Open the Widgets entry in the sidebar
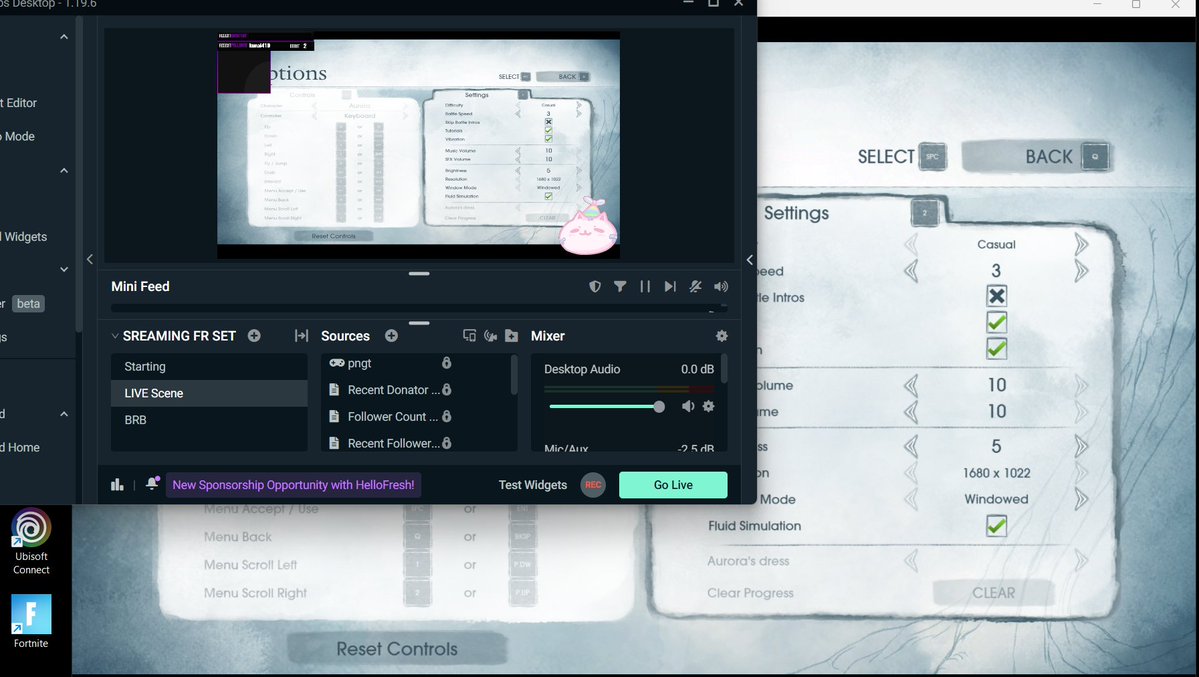The image size is (1199, 677). 24,237
